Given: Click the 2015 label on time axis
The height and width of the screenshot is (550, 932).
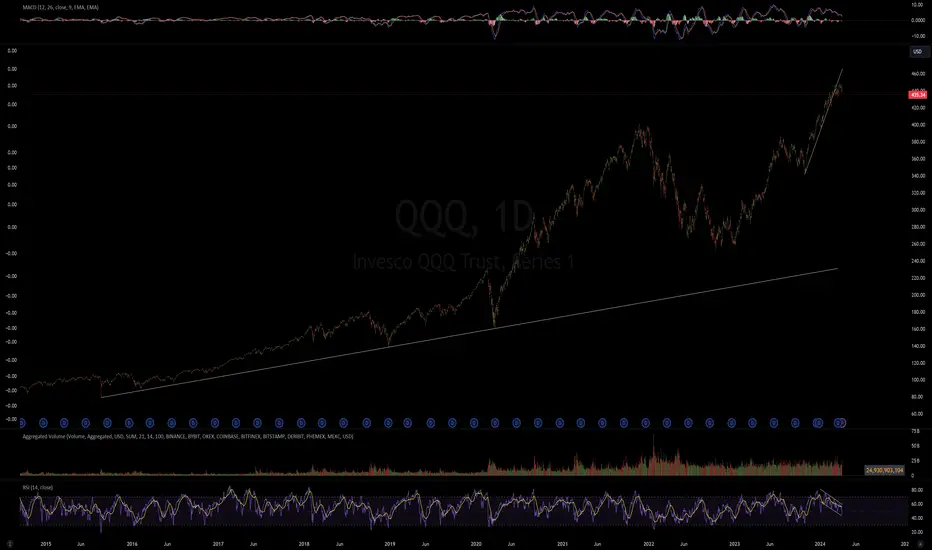Looking at the screenshot, I should pos(46,544).
